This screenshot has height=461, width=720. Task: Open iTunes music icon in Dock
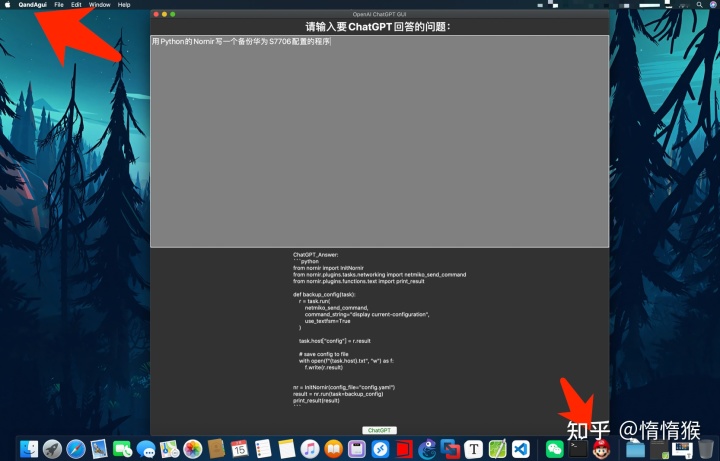310,449
